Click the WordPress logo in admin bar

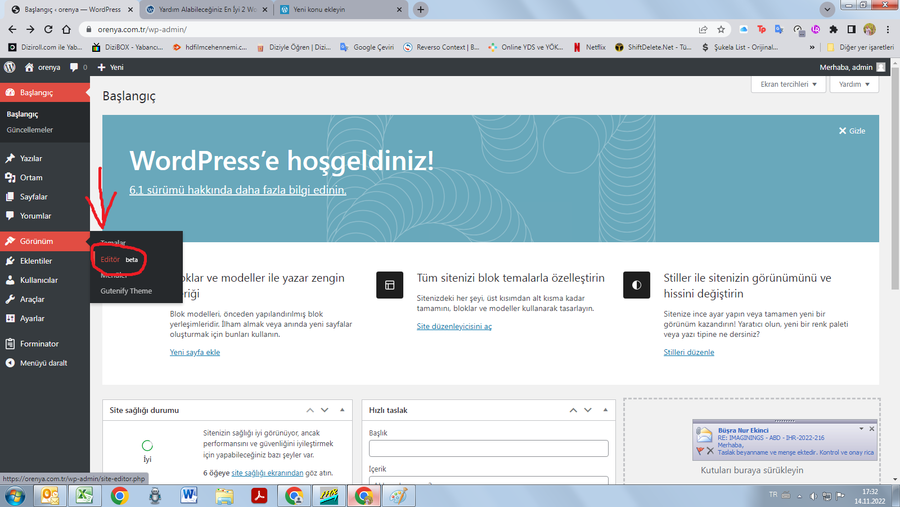pyautogui.click(x=10, y=67)
